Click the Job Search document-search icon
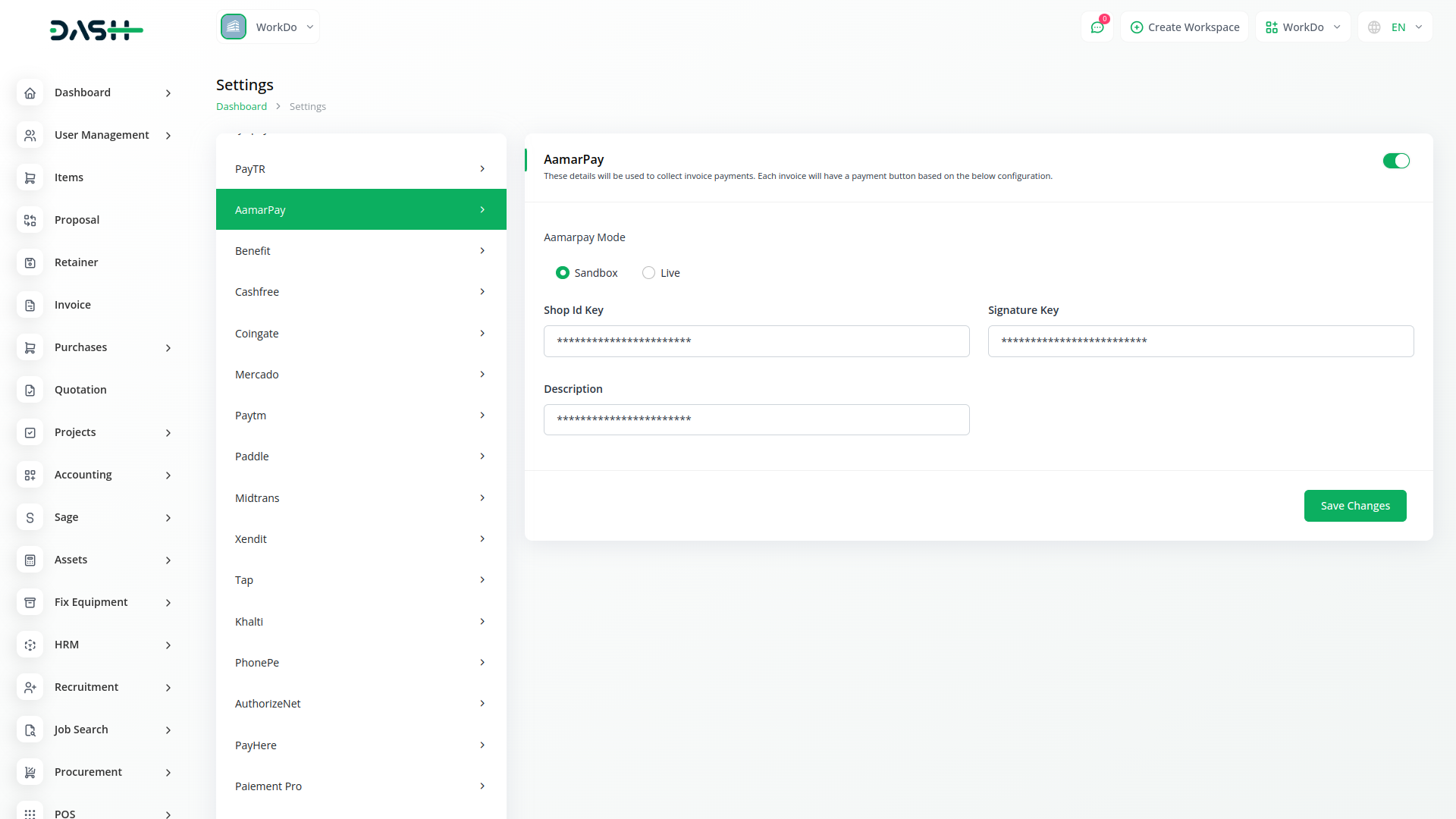Screen dimensions: 1456x819 tap(30, 730)
